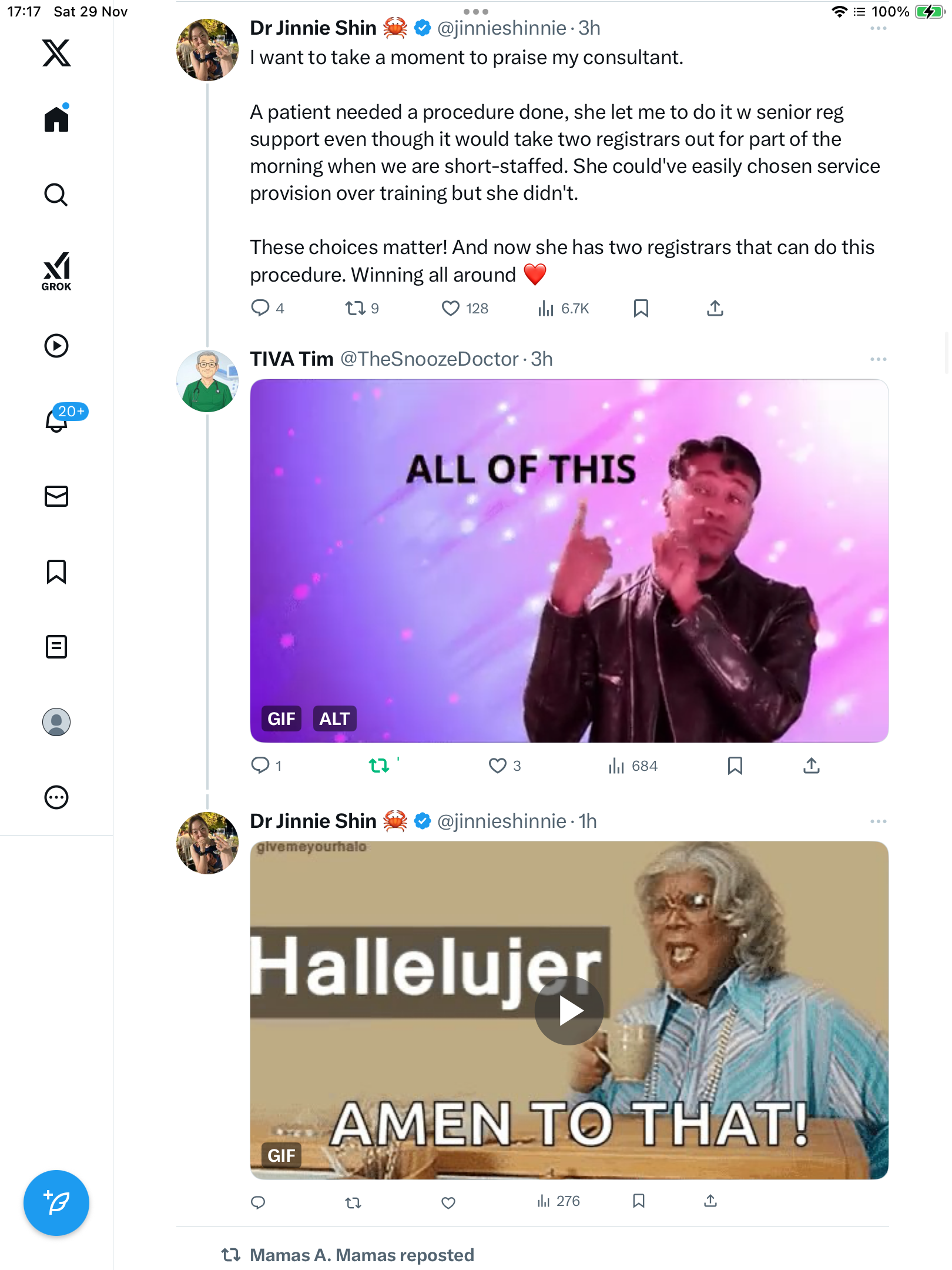952x1270 pixels.
Task: Open the search page from sidebar
Action: [56, 195]
